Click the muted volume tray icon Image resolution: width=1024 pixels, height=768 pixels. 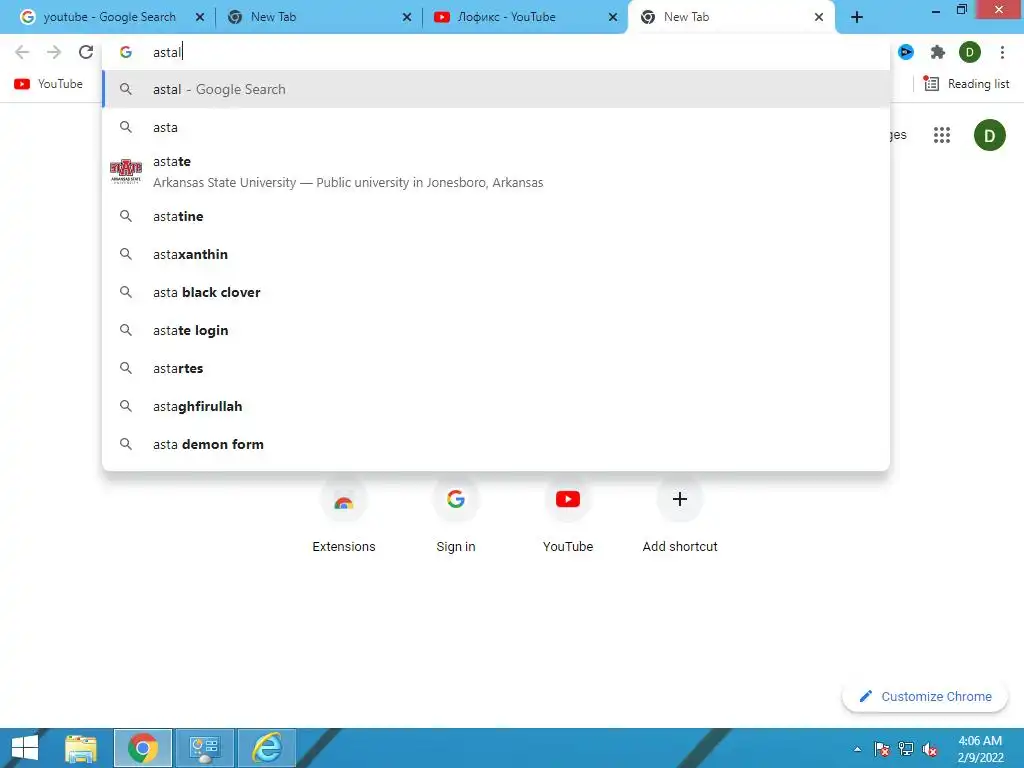point(930,749)
